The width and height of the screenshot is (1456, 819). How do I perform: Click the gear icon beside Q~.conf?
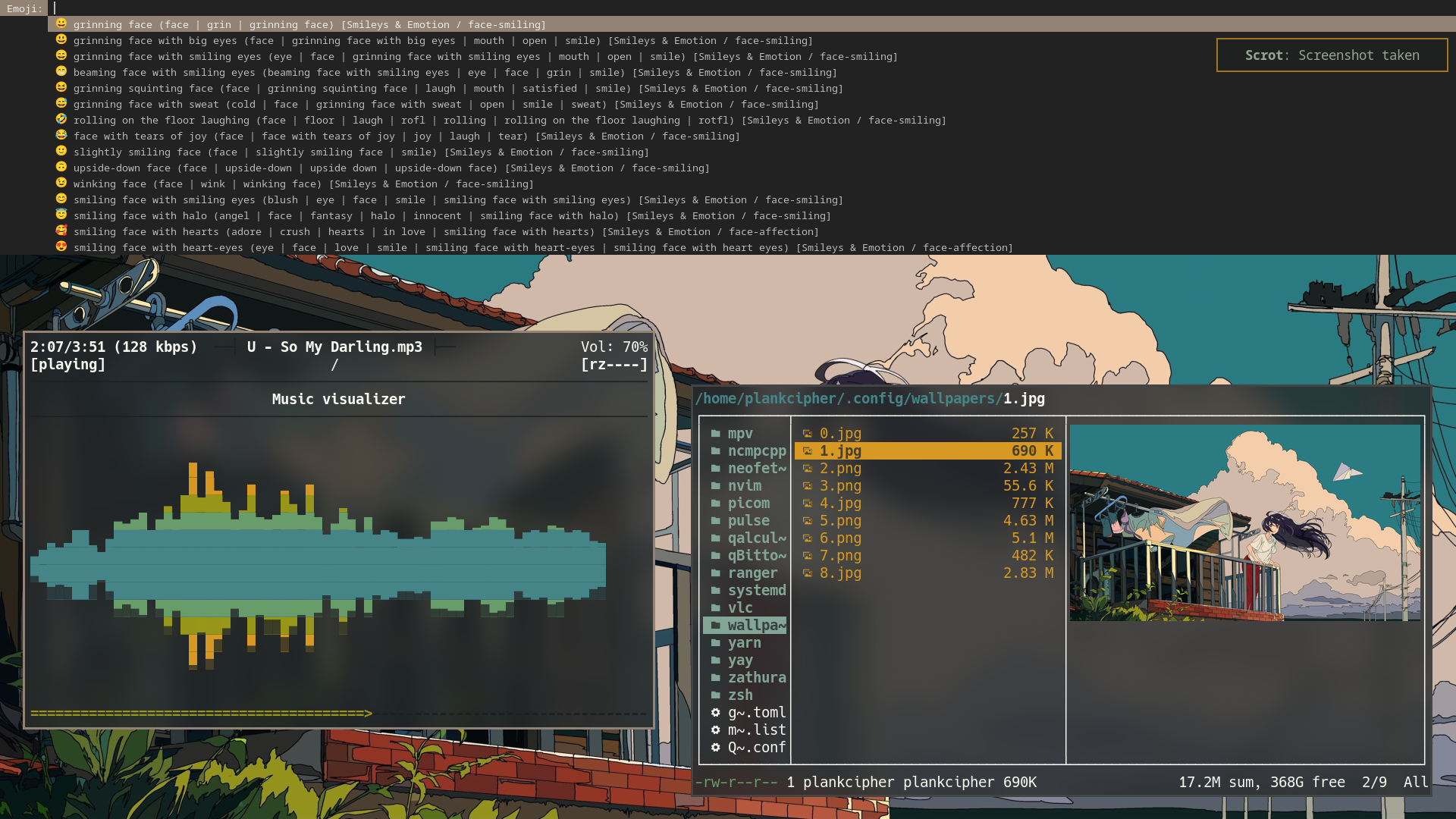715,748
